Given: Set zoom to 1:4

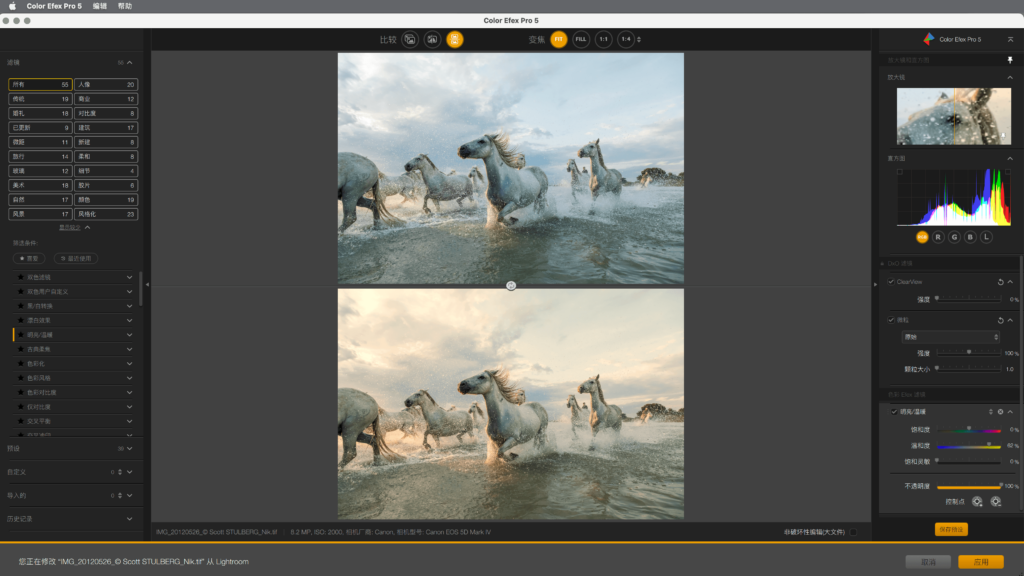Looking at the screenshot, I should coord(626,39).
